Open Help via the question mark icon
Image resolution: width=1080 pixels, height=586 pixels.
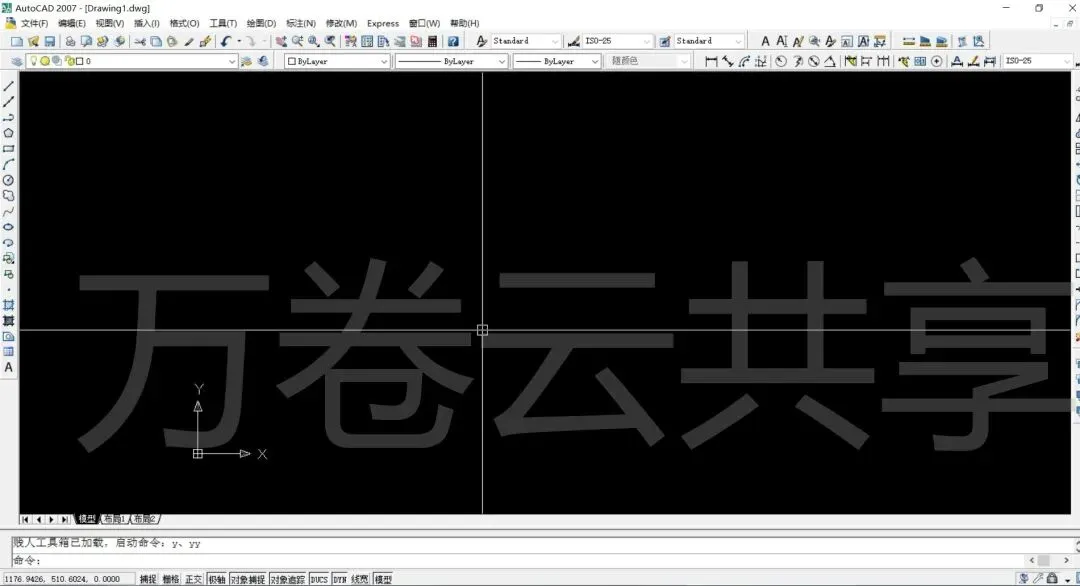click(x=453, y=41)
